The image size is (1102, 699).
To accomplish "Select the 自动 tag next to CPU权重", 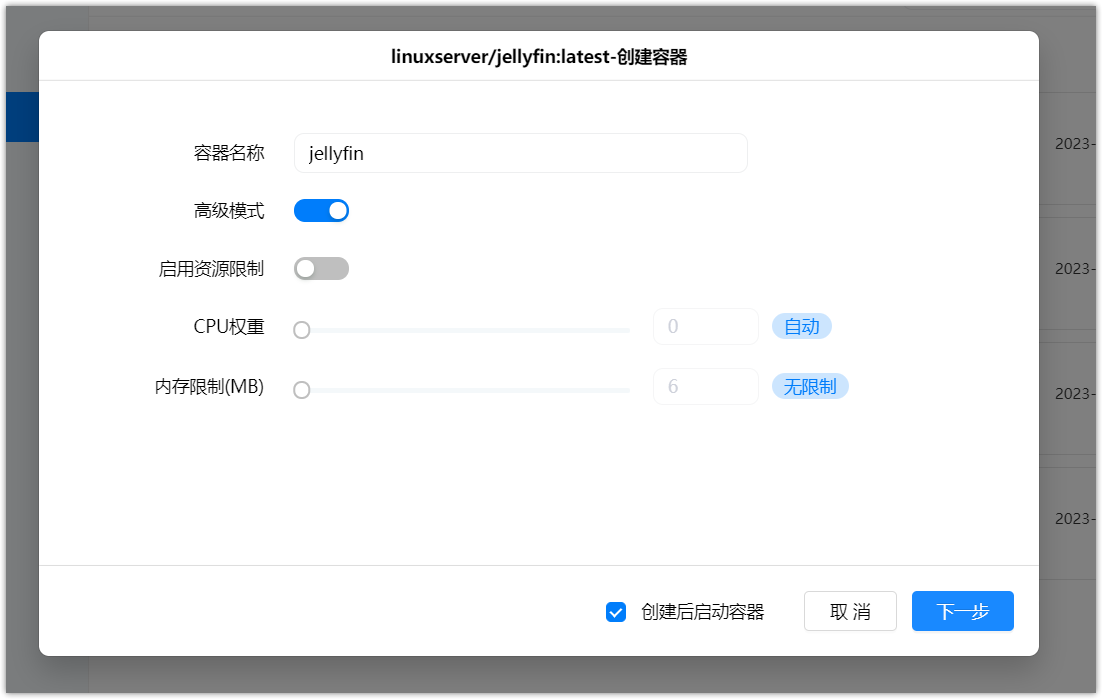I will tap(802, 327).
